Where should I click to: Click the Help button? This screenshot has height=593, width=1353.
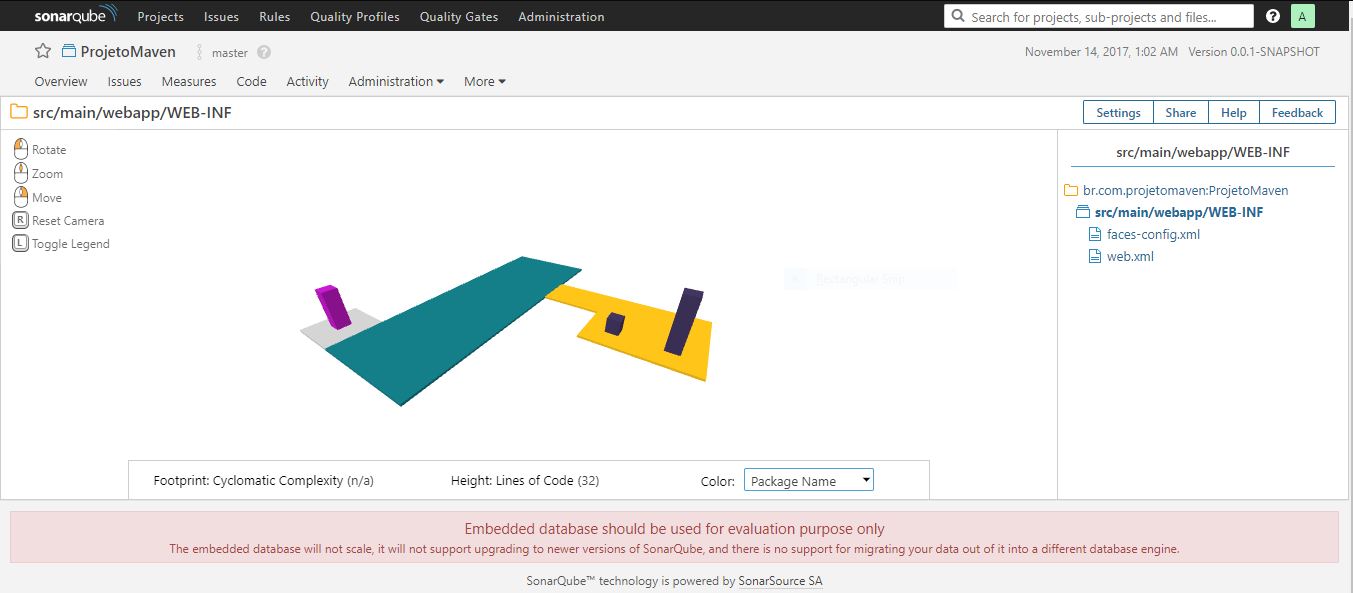1233,112
